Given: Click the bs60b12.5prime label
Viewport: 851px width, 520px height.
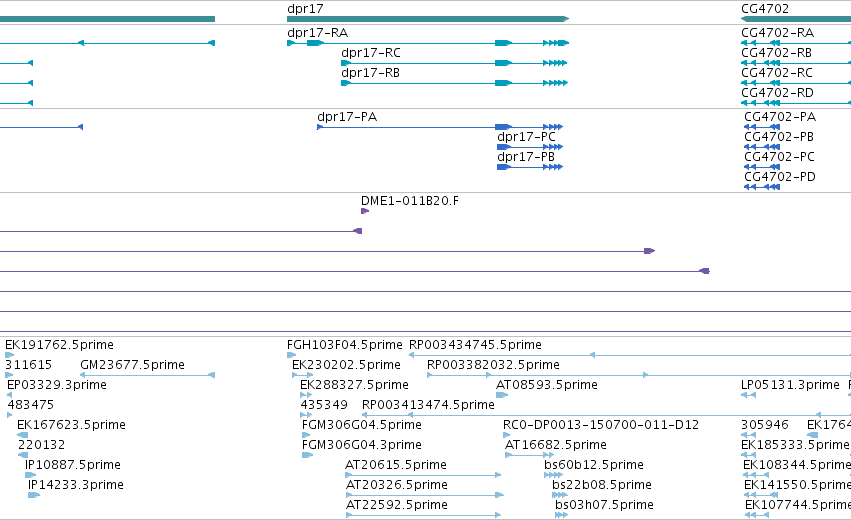Looking at the screenshot, I should pos(594,465).
